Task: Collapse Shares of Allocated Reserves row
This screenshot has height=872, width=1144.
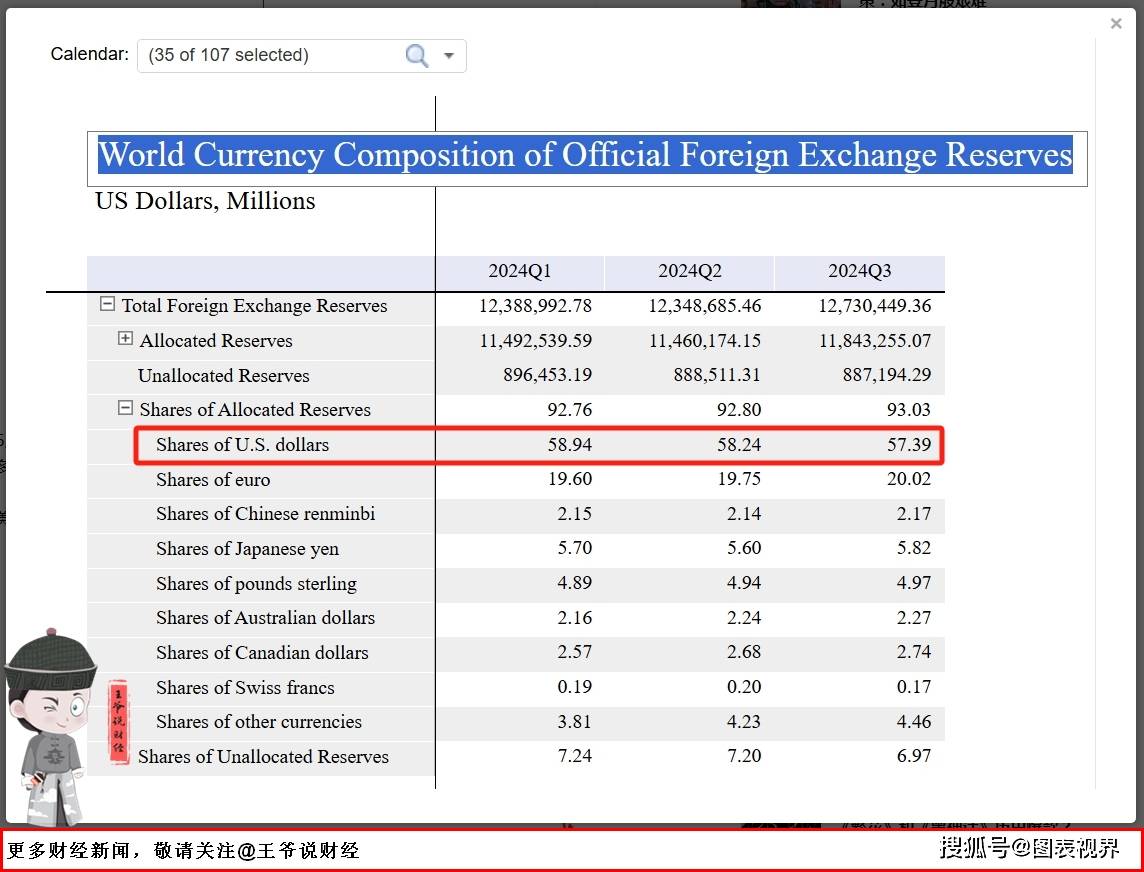Action: [x=125, y=408]
